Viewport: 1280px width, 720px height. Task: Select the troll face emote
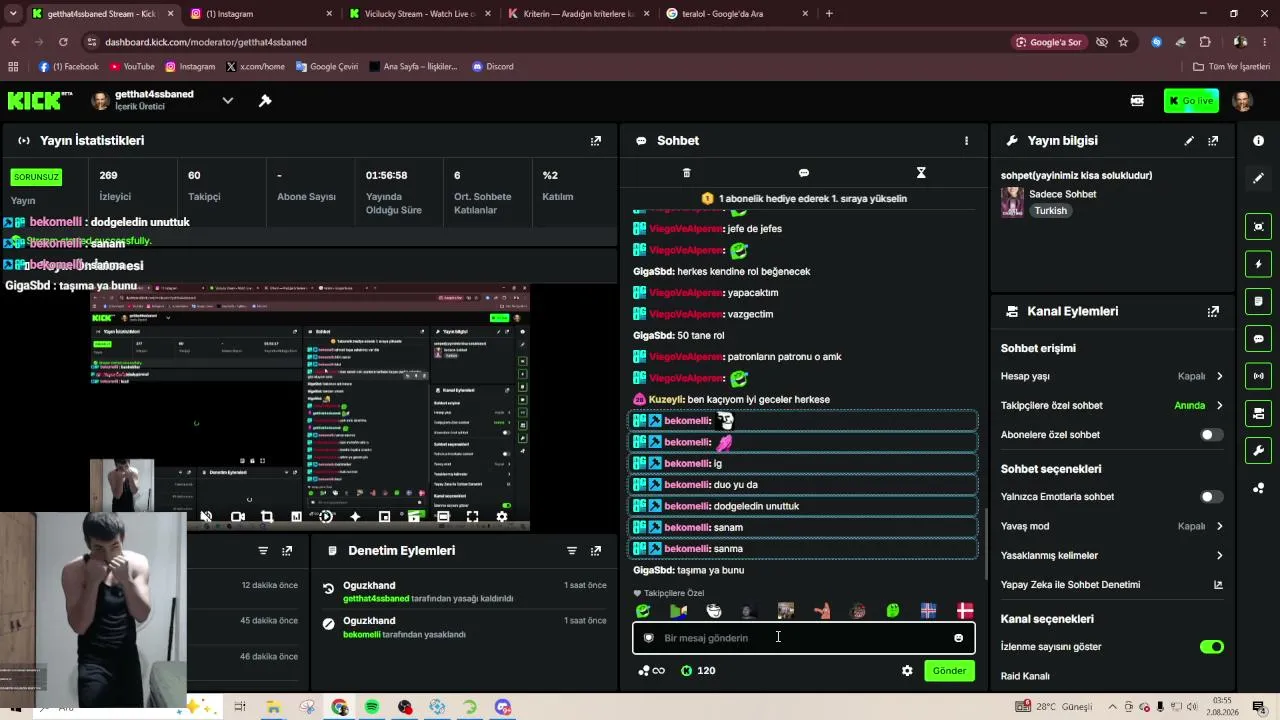714,611
